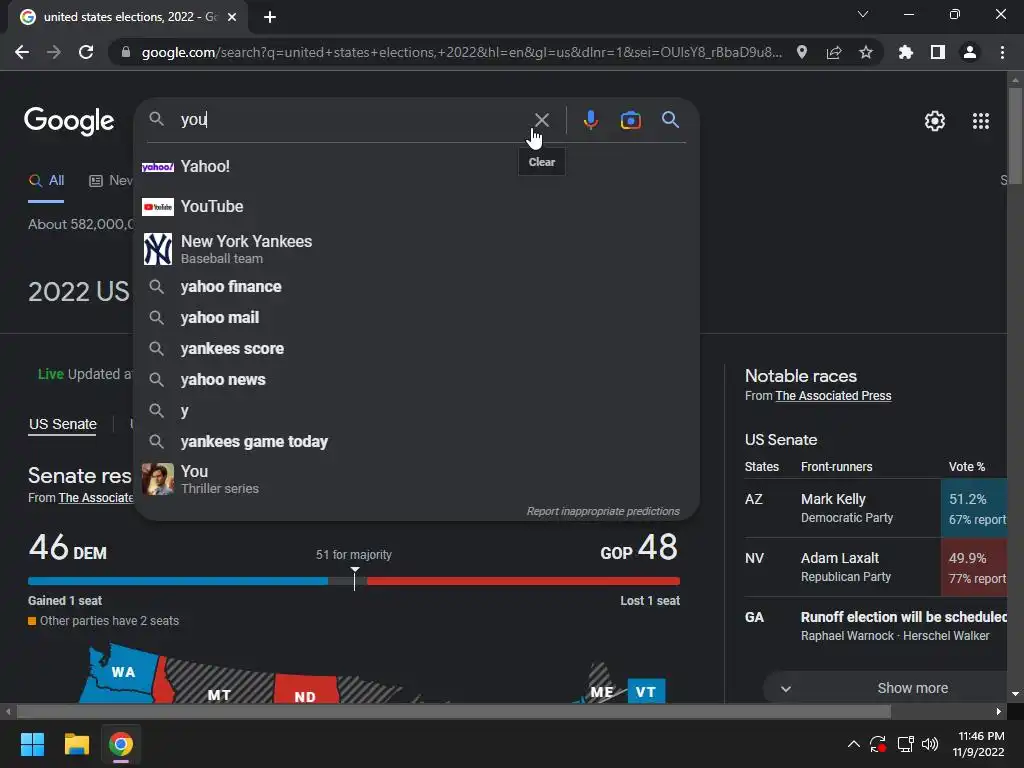Click Vermont VT label on map
1024x768 pixels.
(x=646, y=692)
